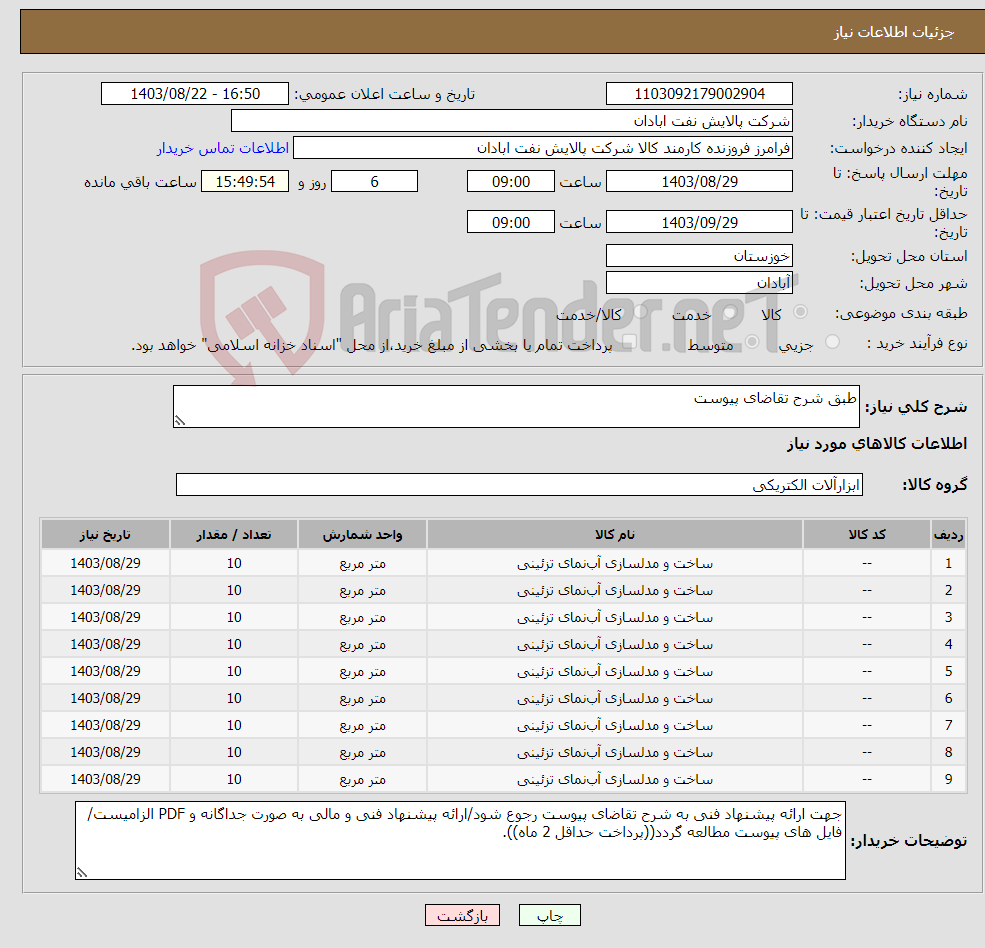
Task: Select the کالا/خدمت radio button
Action: point(640,312)
